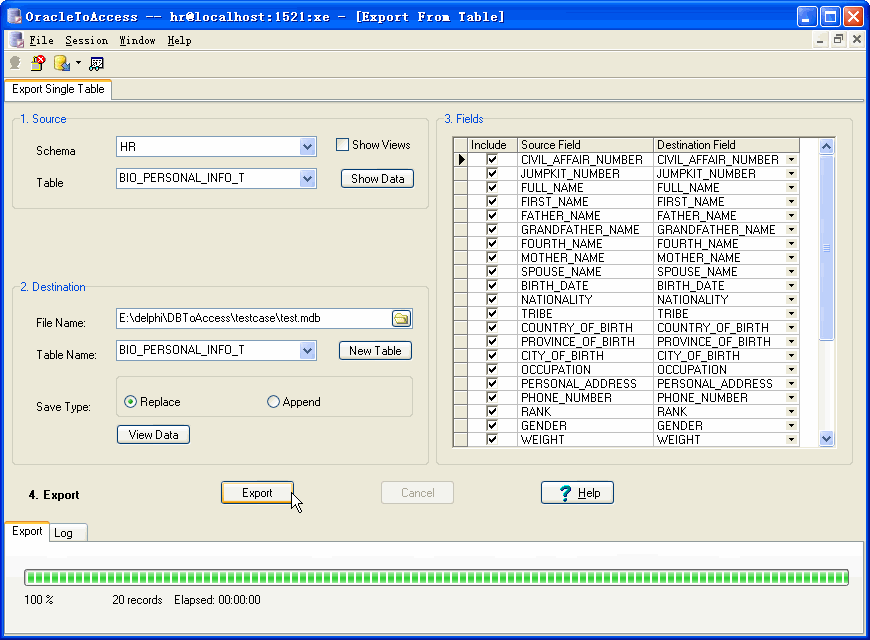Uncheck Include for OCCUPATION
The image size is (870, 640).
[492, 370]
